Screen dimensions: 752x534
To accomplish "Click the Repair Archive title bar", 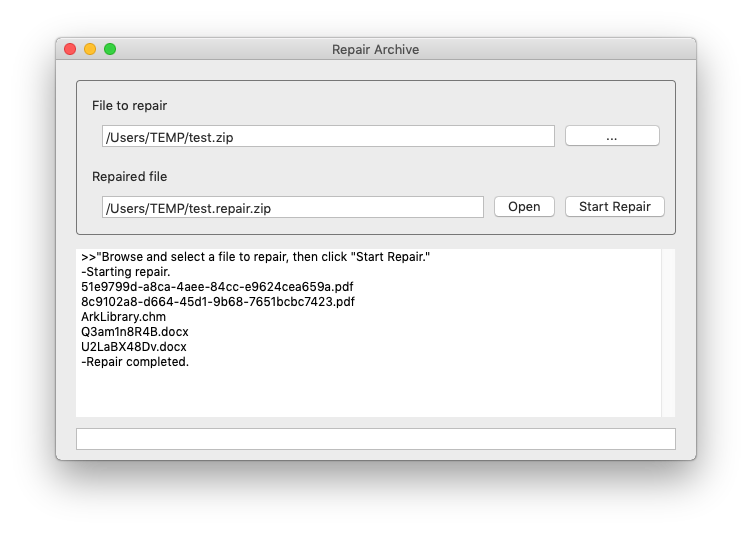I will pyautogui.click(x=375, y=49).
